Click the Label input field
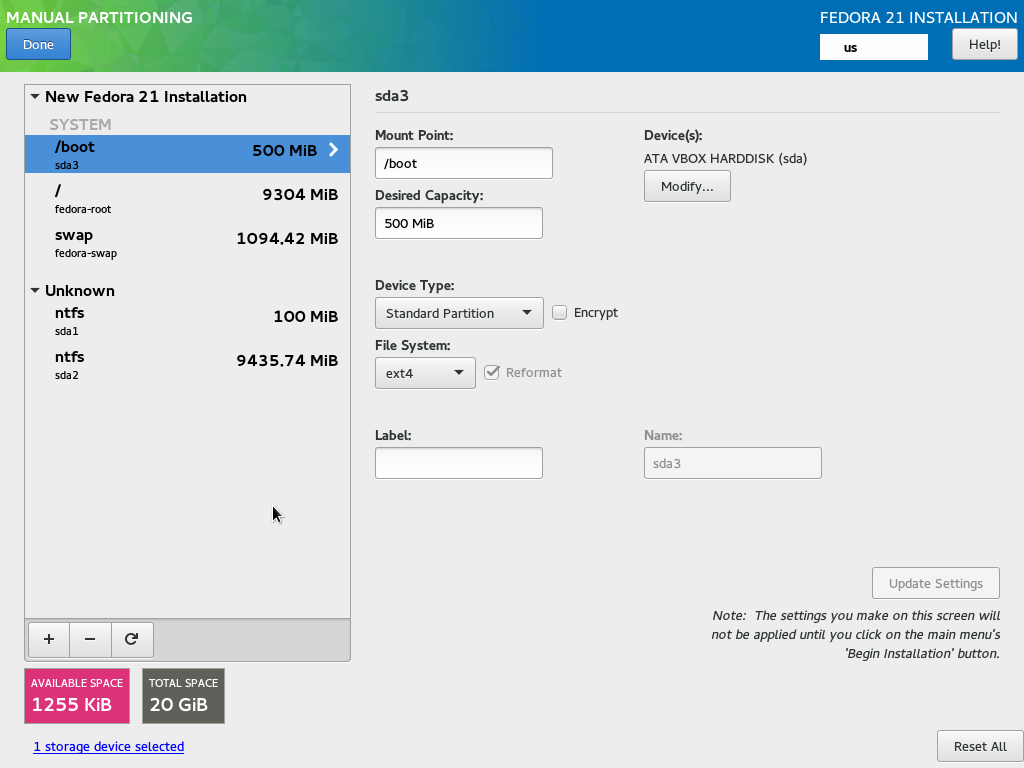 point(459,463)
